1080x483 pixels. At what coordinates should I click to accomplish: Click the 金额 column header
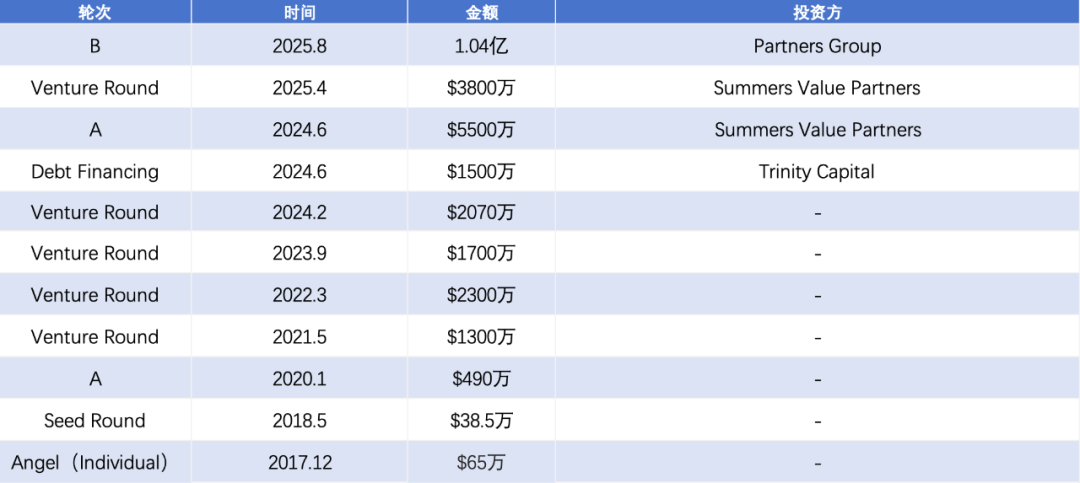pyautogui.click(x=481, y=12)
